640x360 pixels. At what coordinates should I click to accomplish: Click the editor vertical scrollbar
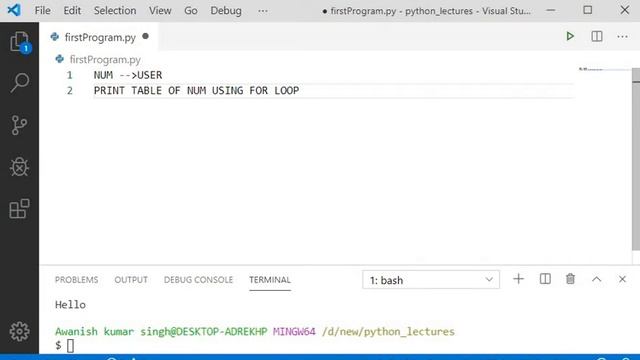point(636,160)
